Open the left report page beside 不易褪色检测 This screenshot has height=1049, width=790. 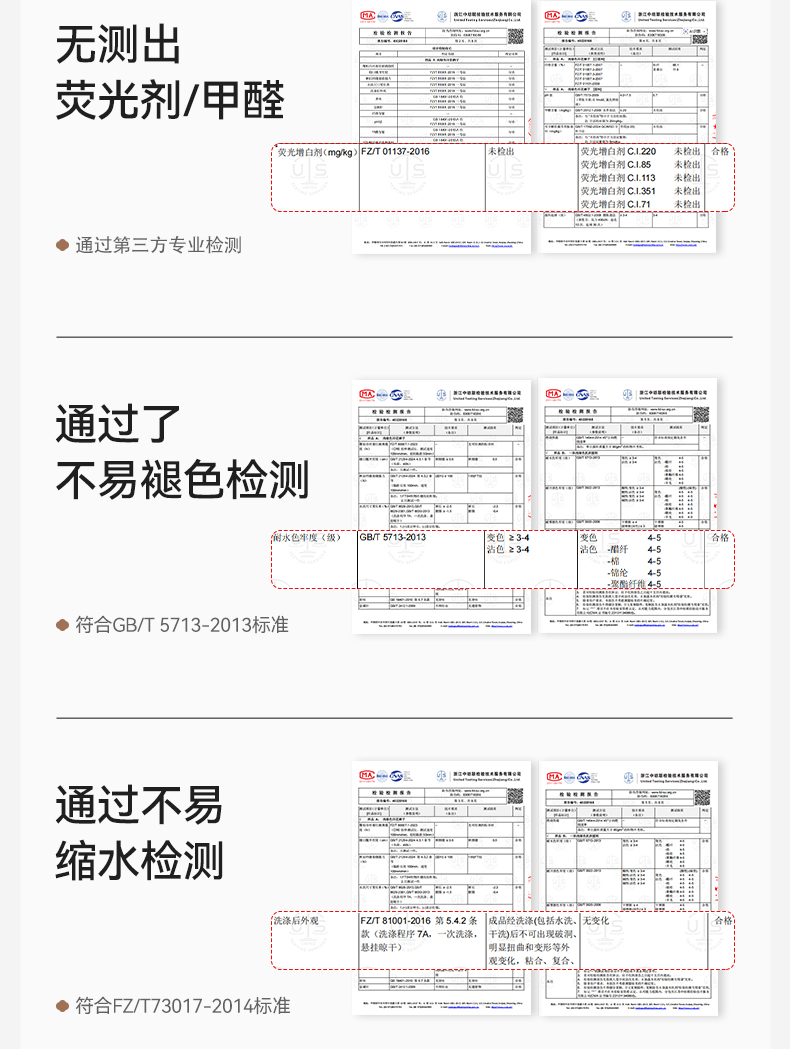click(x=441, y=506)
